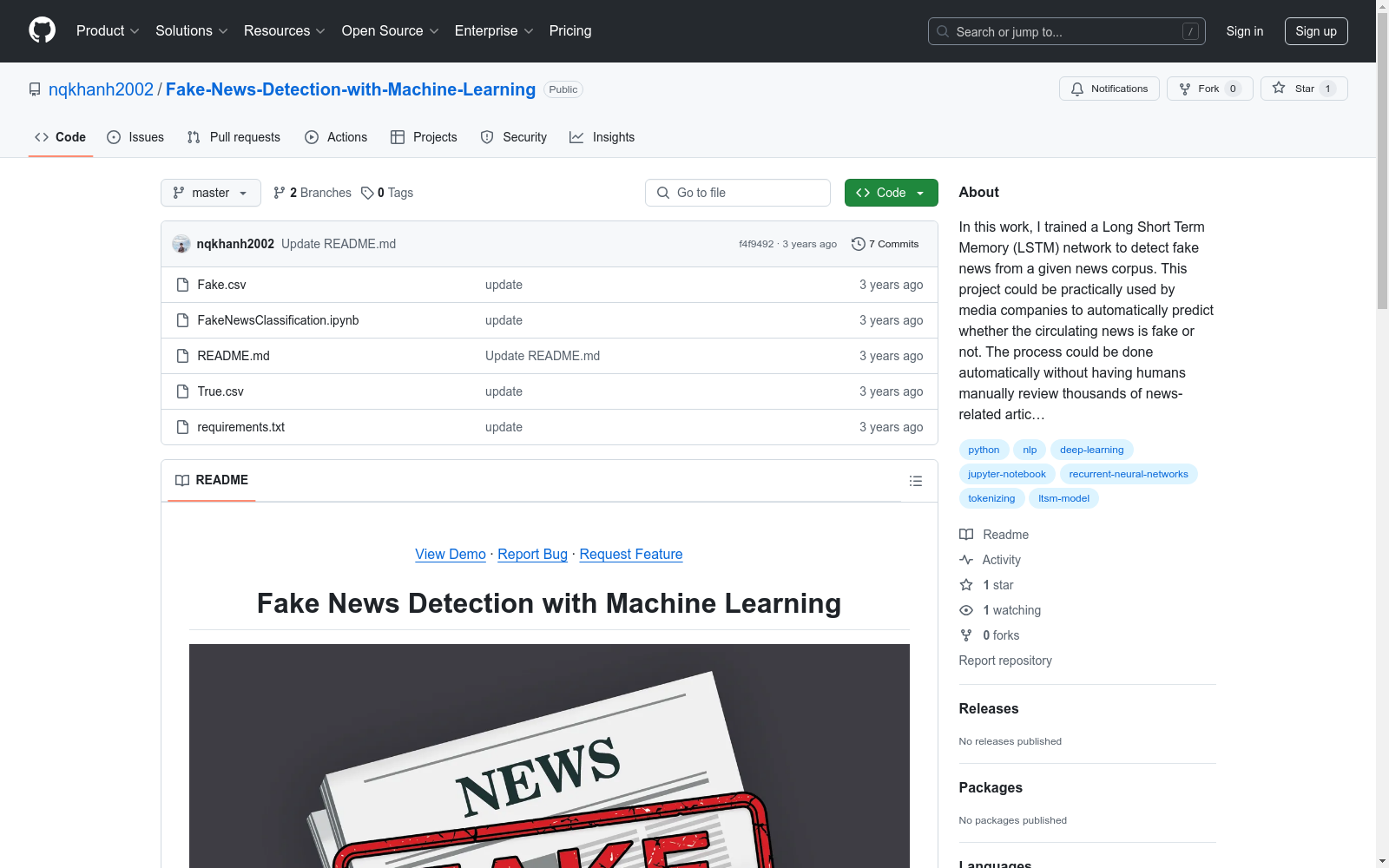Click the True.csv file icon

click(182, 391)
